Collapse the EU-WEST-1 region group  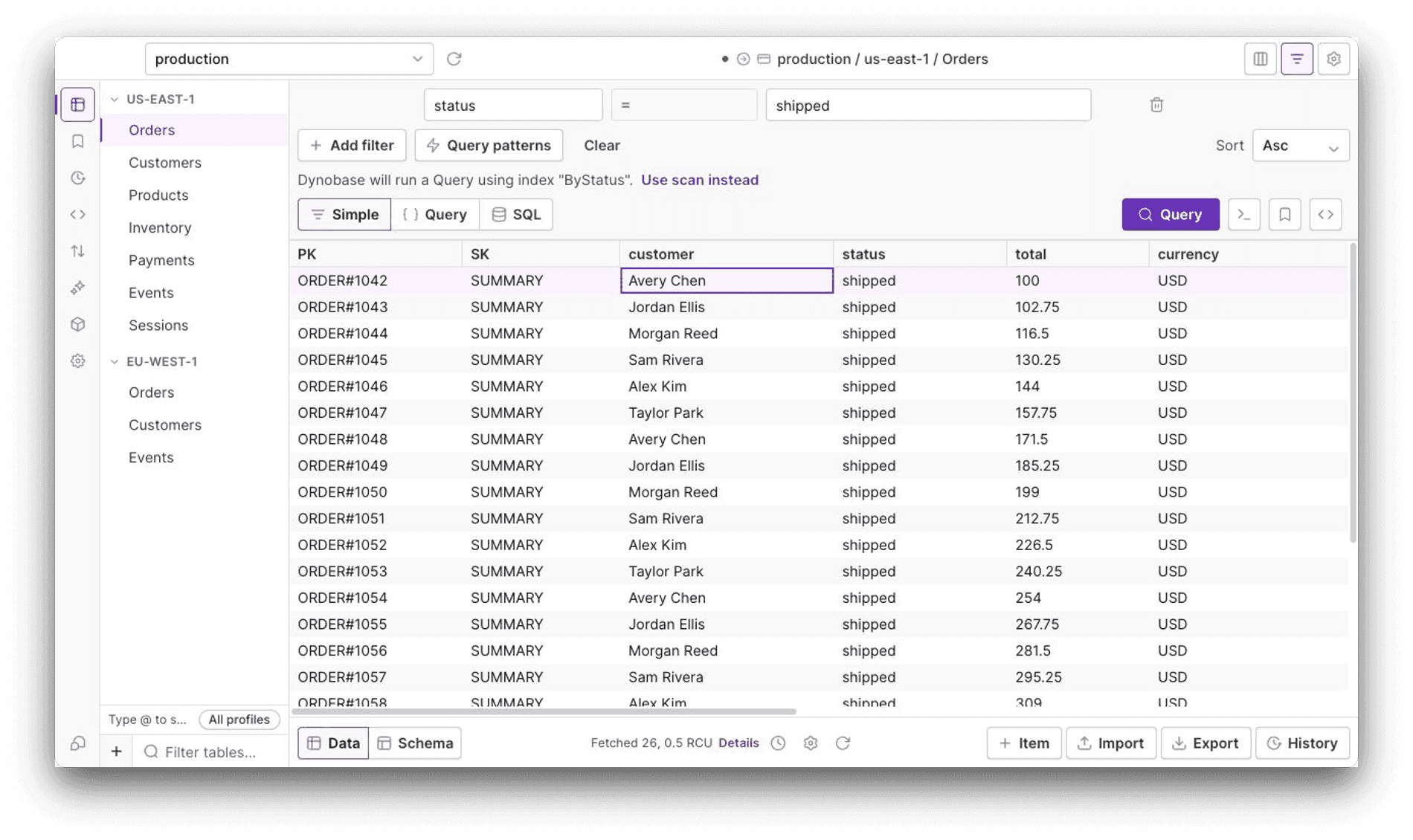pos(115,361)
